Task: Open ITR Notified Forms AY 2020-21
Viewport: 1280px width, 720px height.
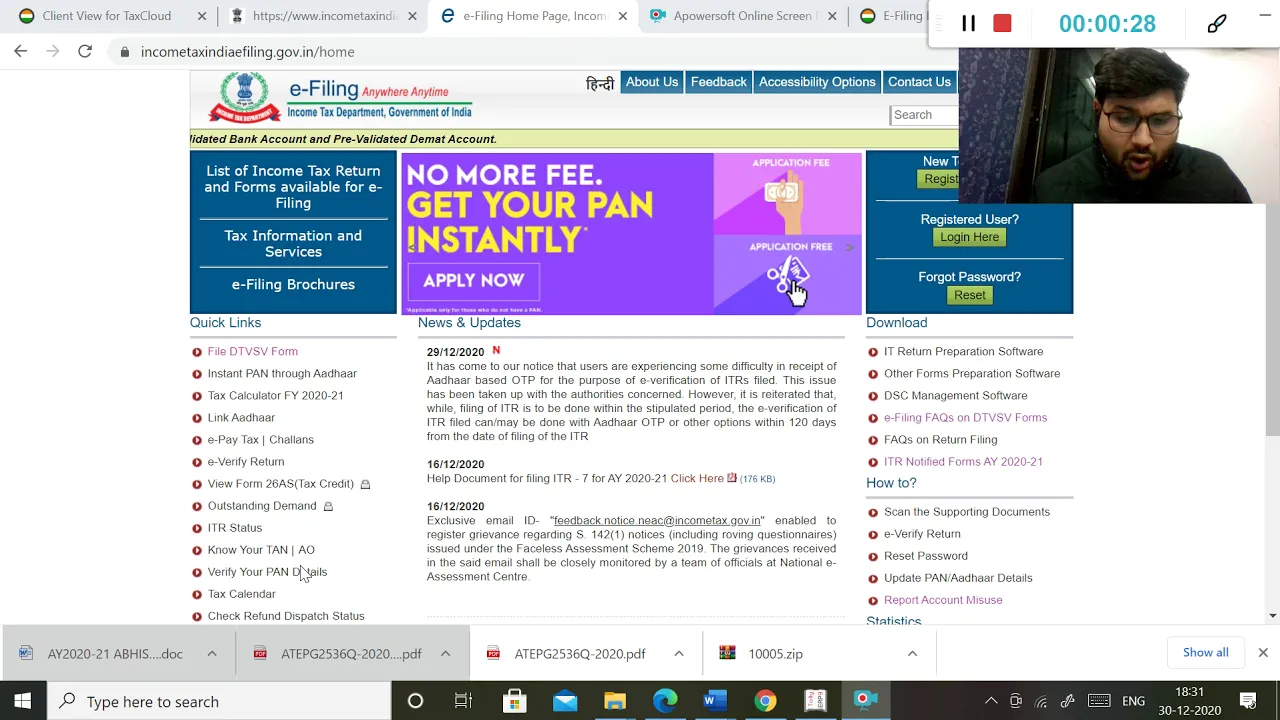Action: pyautogui.click(x=963, y=461)
